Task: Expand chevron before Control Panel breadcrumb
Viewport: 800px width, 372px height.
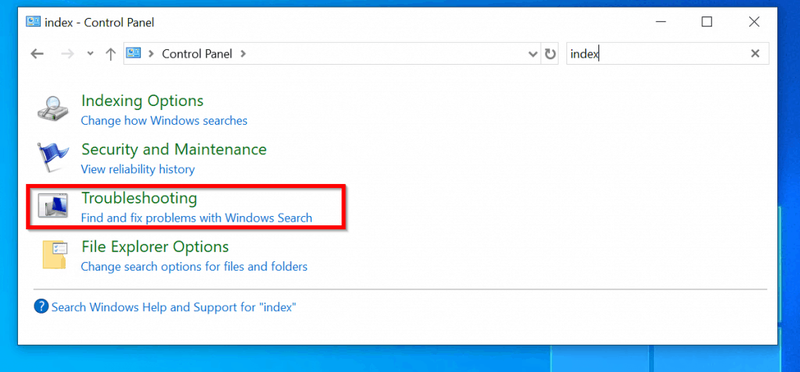Action: pyautogui.click(x=151, y=53)
